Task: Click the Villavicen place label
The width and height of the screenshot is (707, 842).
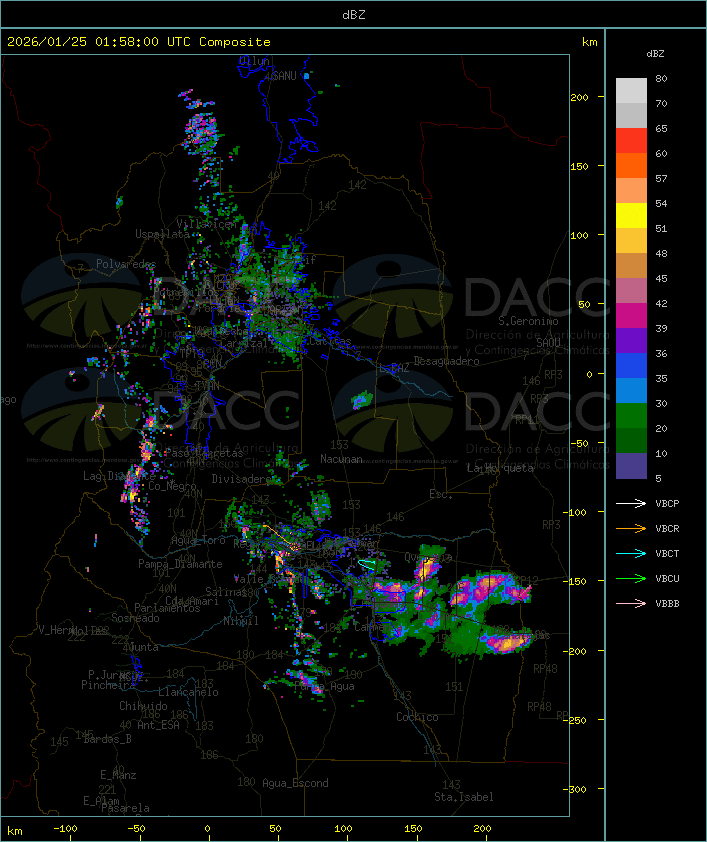Action: click(x=206, y=224)
